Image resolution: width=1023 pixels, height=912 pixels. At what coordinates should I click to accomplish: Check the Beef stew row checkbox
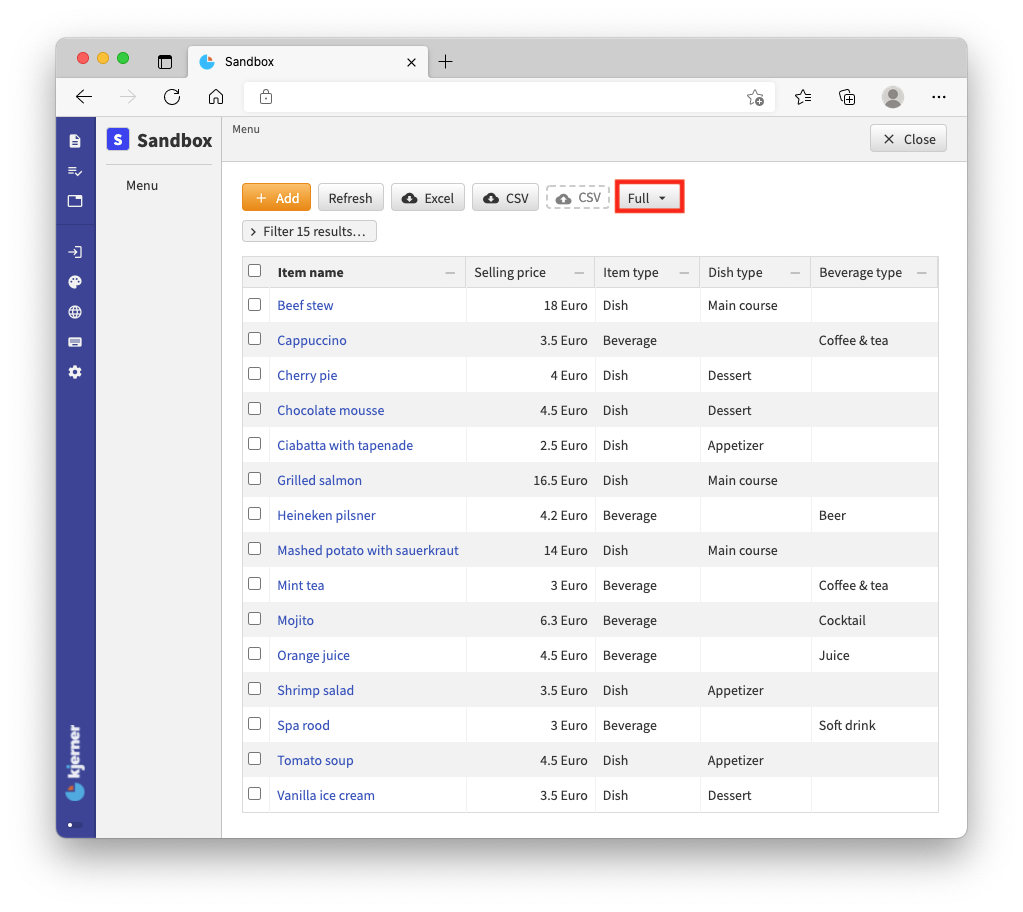click(x=254, y=305)
